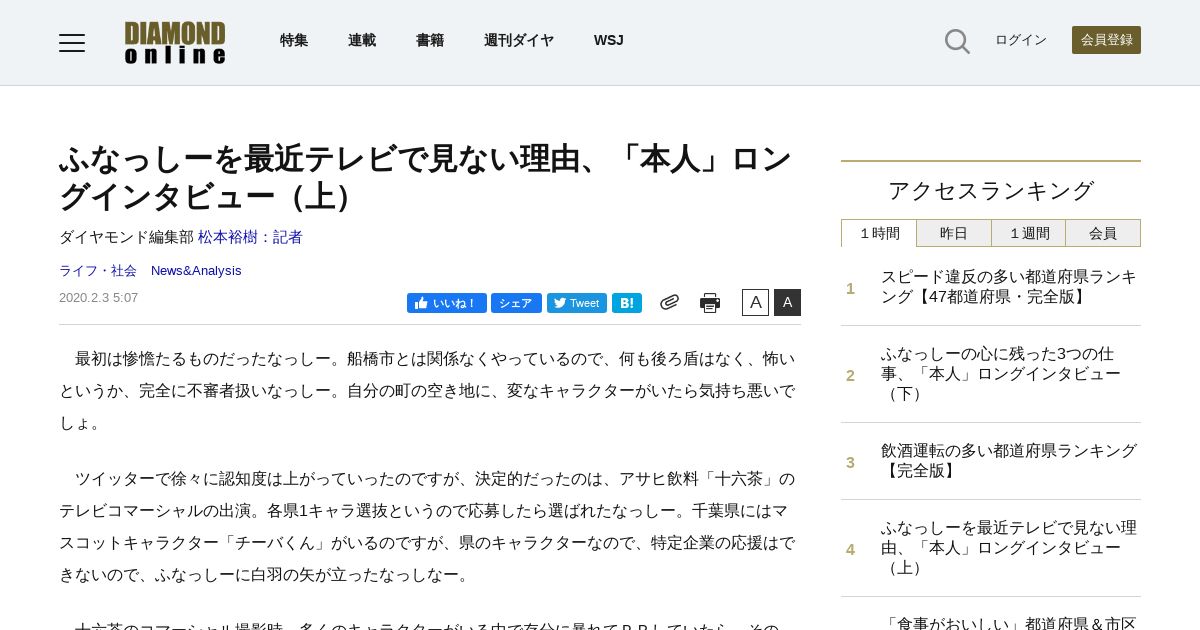This screenshot has height=630, width=1200.
Task: Open ranking 1 スピード違反の多い都道府県ランキング
Action: 1009,287
